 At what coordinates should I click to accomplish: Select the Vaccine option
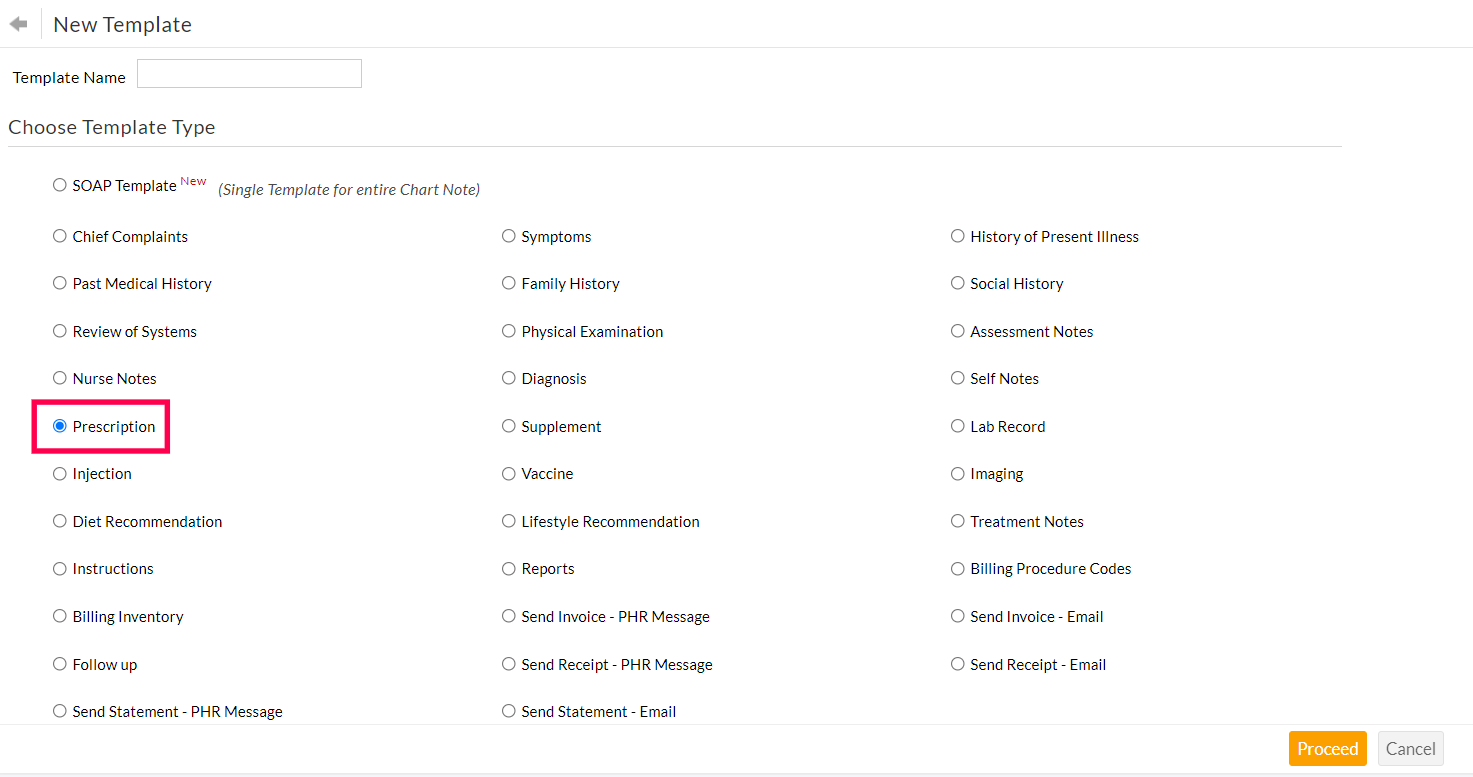[508, 473]
